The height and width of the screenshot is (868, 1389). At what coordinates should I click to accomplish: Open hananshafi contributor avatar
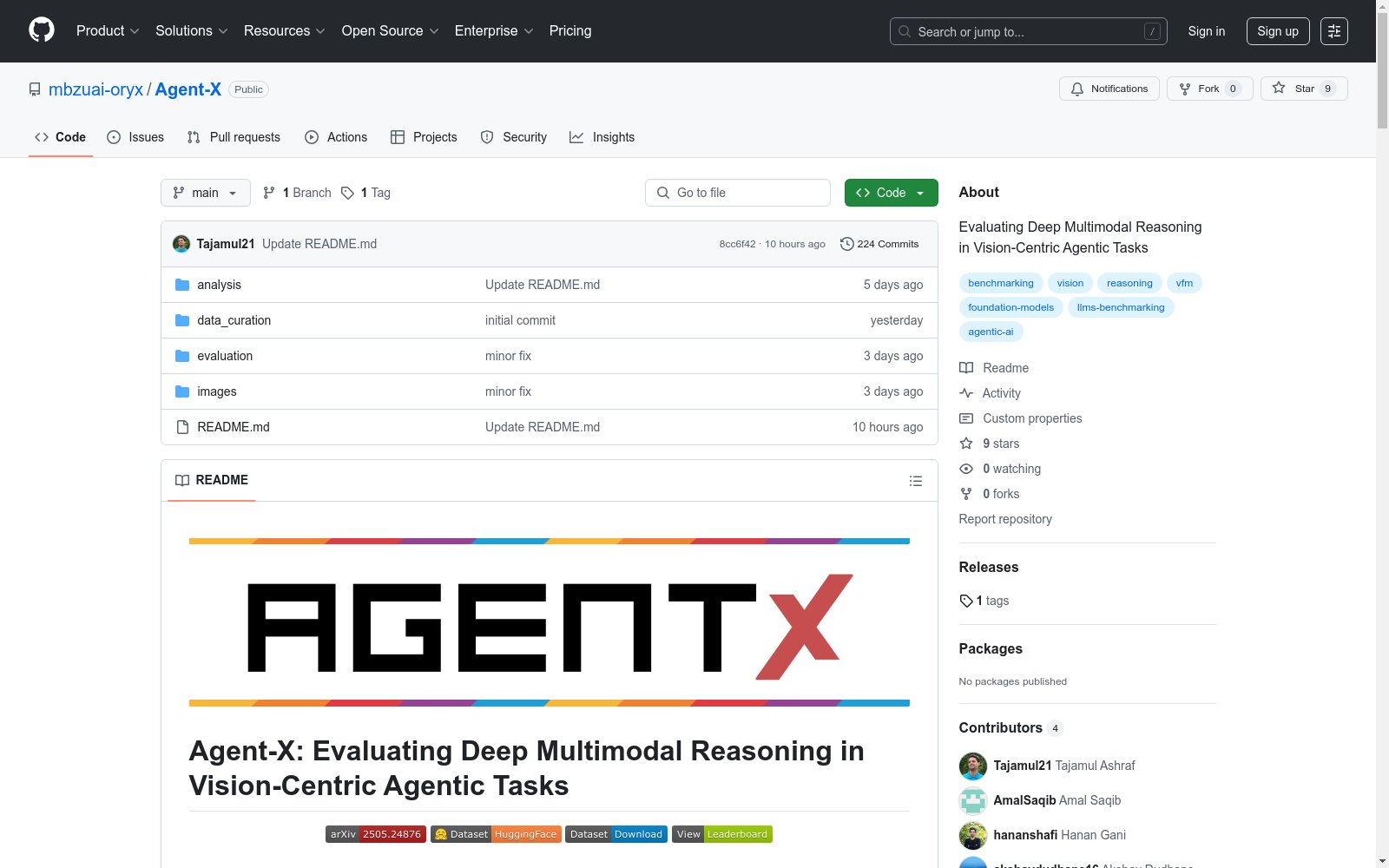coord(973,835)
